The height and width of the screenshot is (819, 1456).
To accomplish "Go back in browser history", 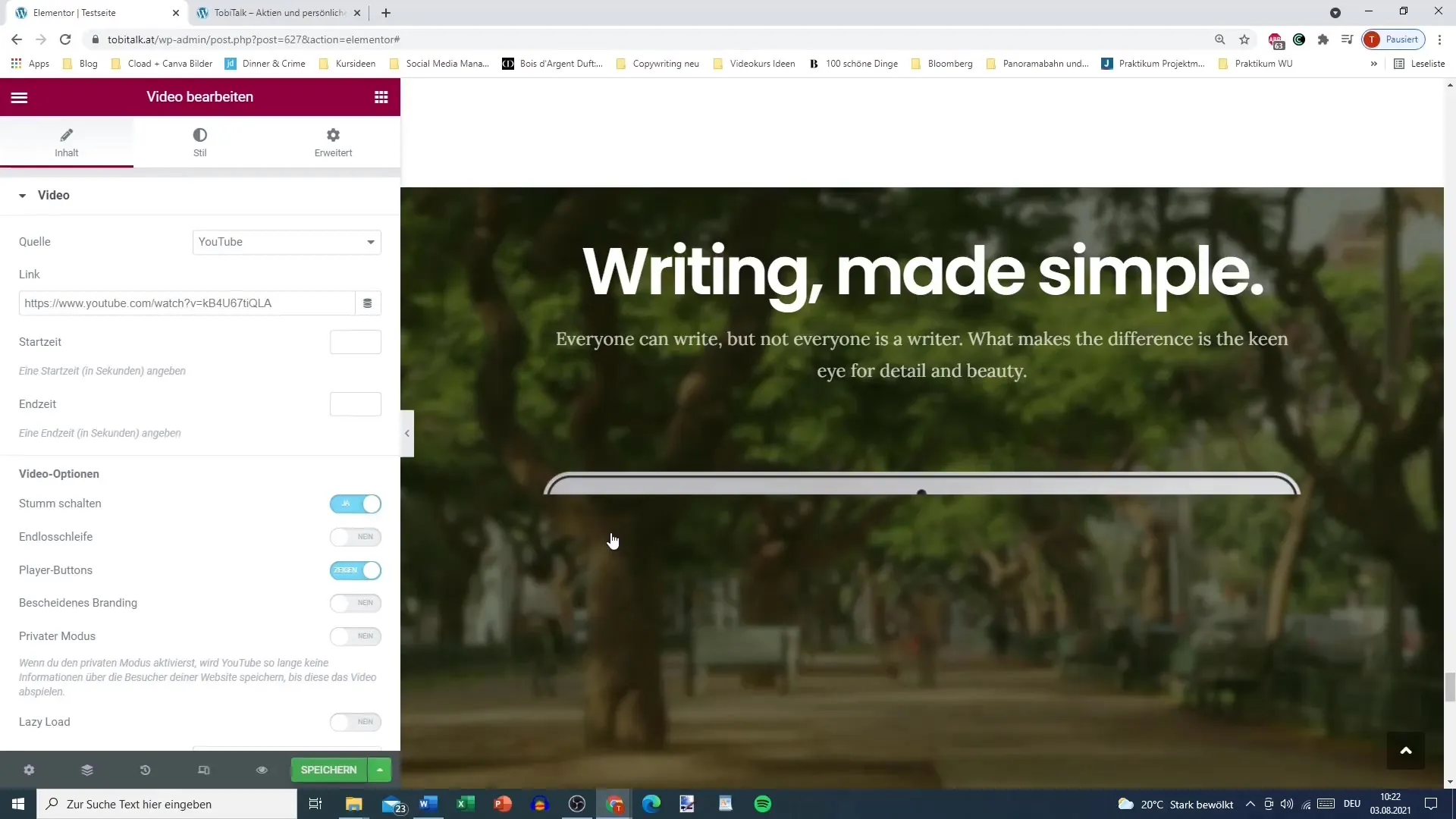I will pos(17,39).
